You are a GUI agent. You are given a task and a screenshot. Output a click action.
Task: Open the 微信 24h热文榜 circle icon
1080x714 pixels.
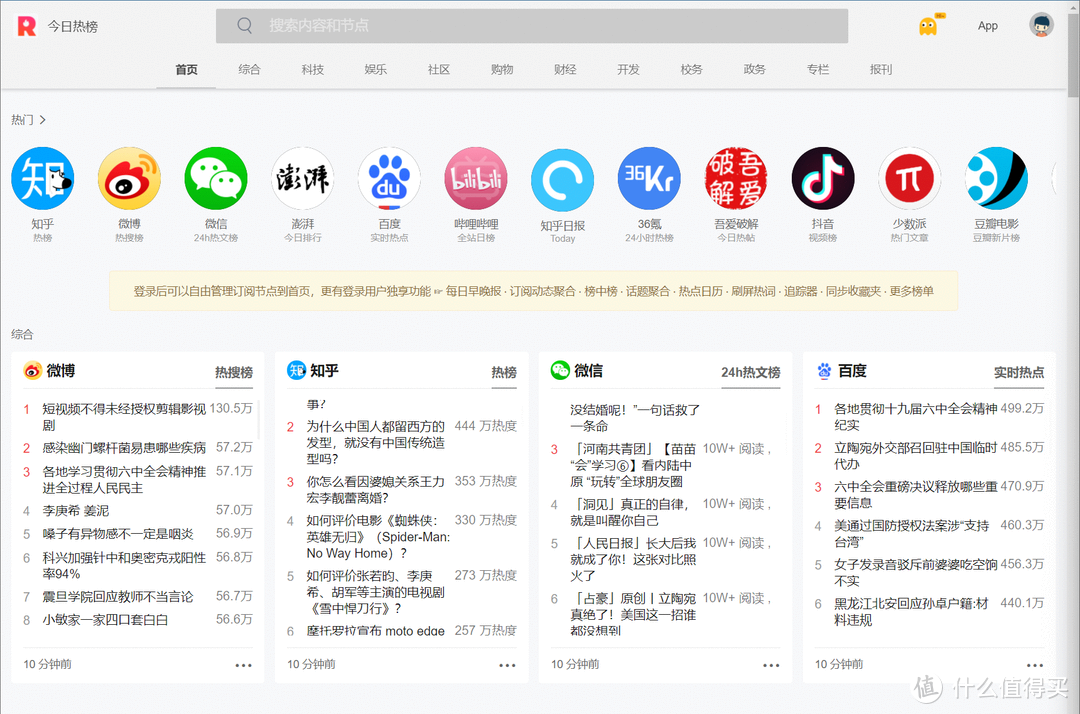[x=216, y=179]
